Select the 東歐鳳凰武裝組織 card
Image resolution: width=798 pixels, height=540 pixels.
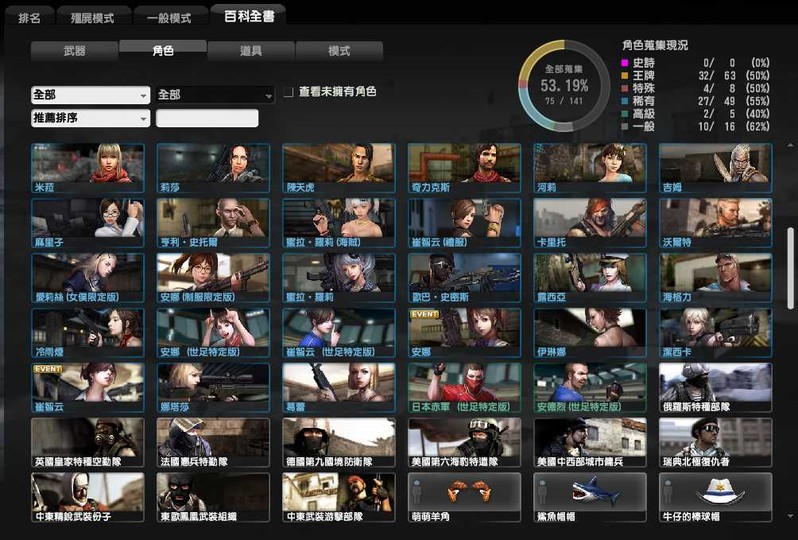[x=213, y=498]
